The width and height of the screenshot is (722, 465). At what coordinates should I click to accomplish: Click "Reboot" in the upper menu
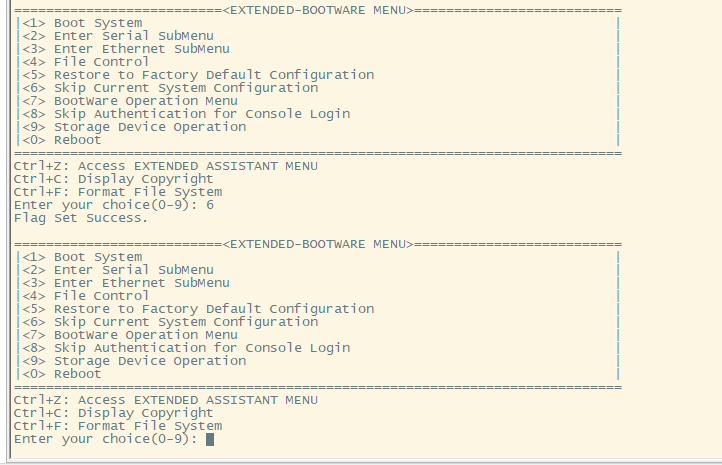77,140
